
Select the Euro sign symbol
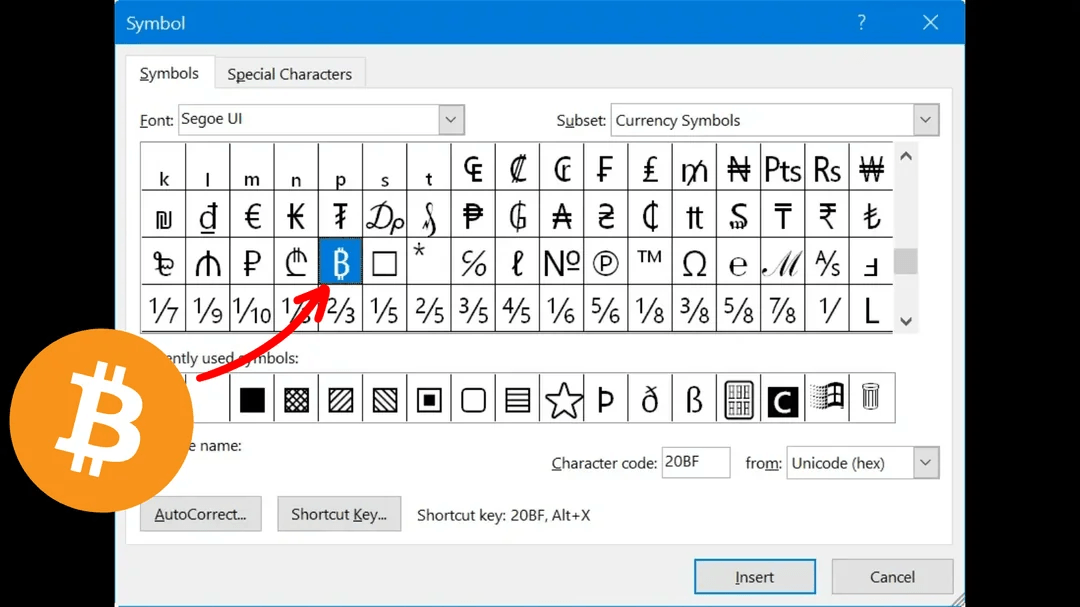pyautogui.click(x=252, y=214)
